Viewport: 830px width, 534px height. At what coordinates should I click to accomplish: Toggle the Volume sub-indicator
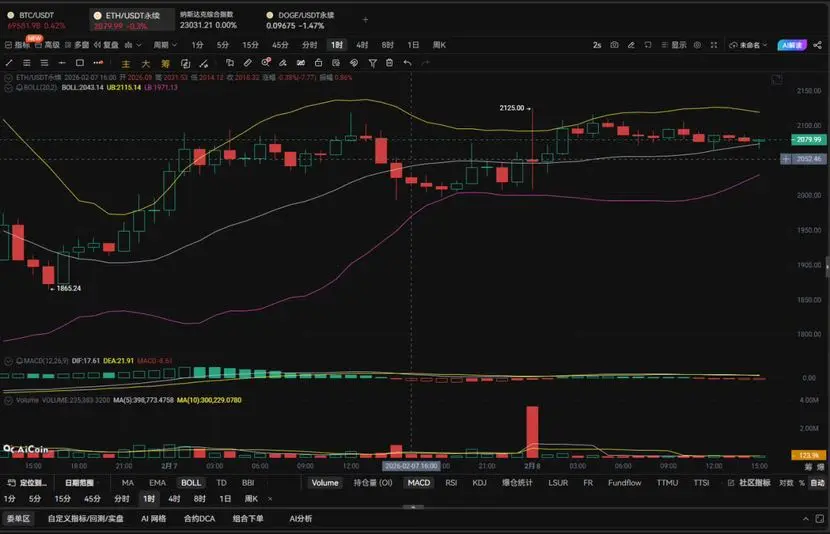[325, 483]
